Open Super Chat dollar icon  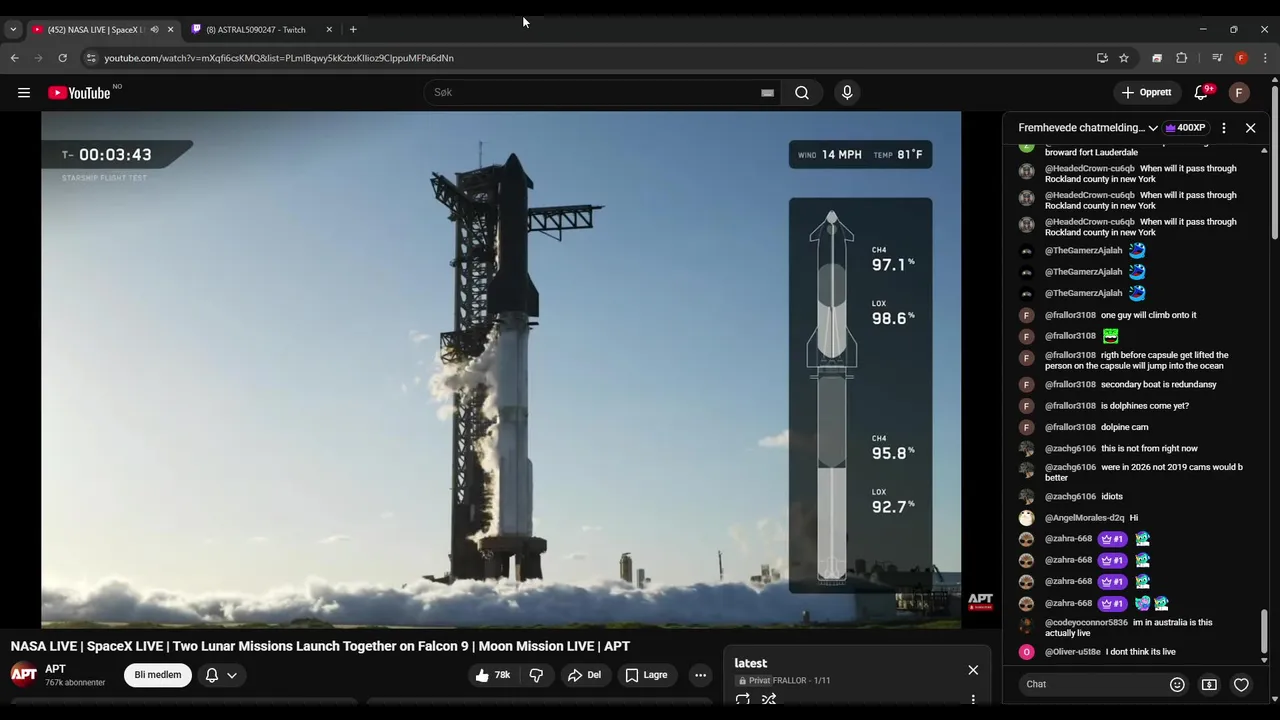click(x=1209, y=684)
